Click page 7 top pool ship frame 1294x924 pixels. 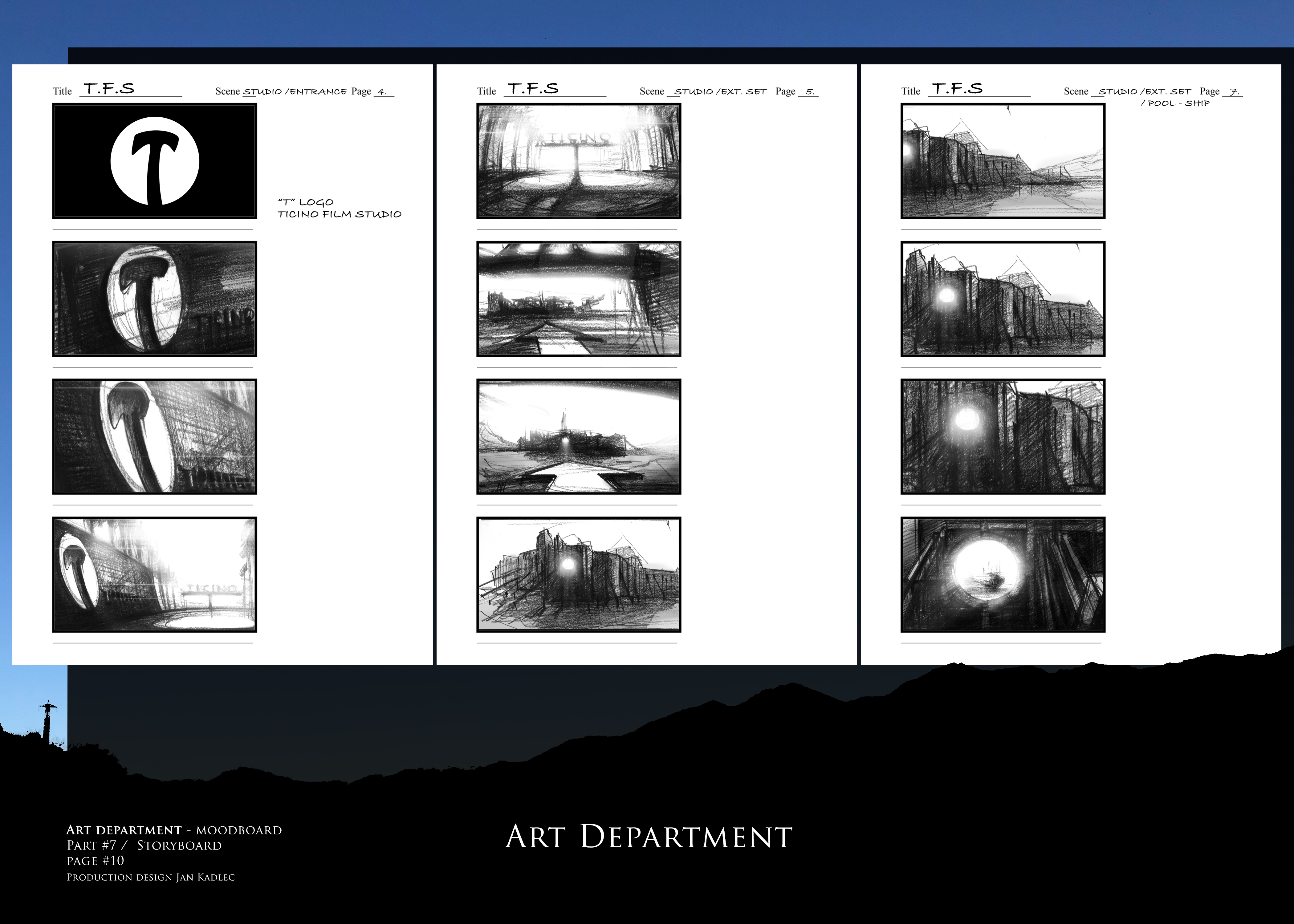(1003, 161)
